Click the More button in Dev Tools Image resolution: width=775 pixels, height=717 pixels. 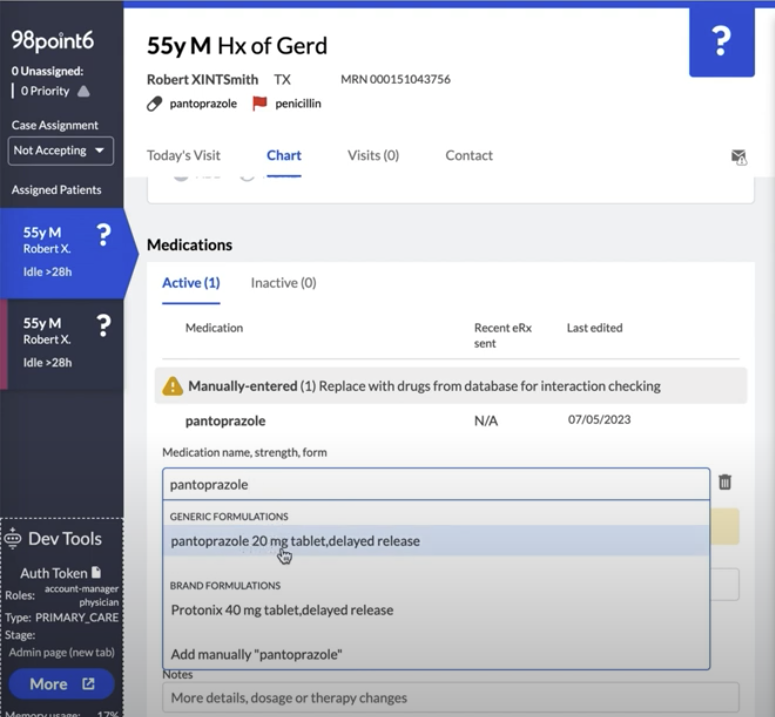pyautogui.click(x=61, y=684)
